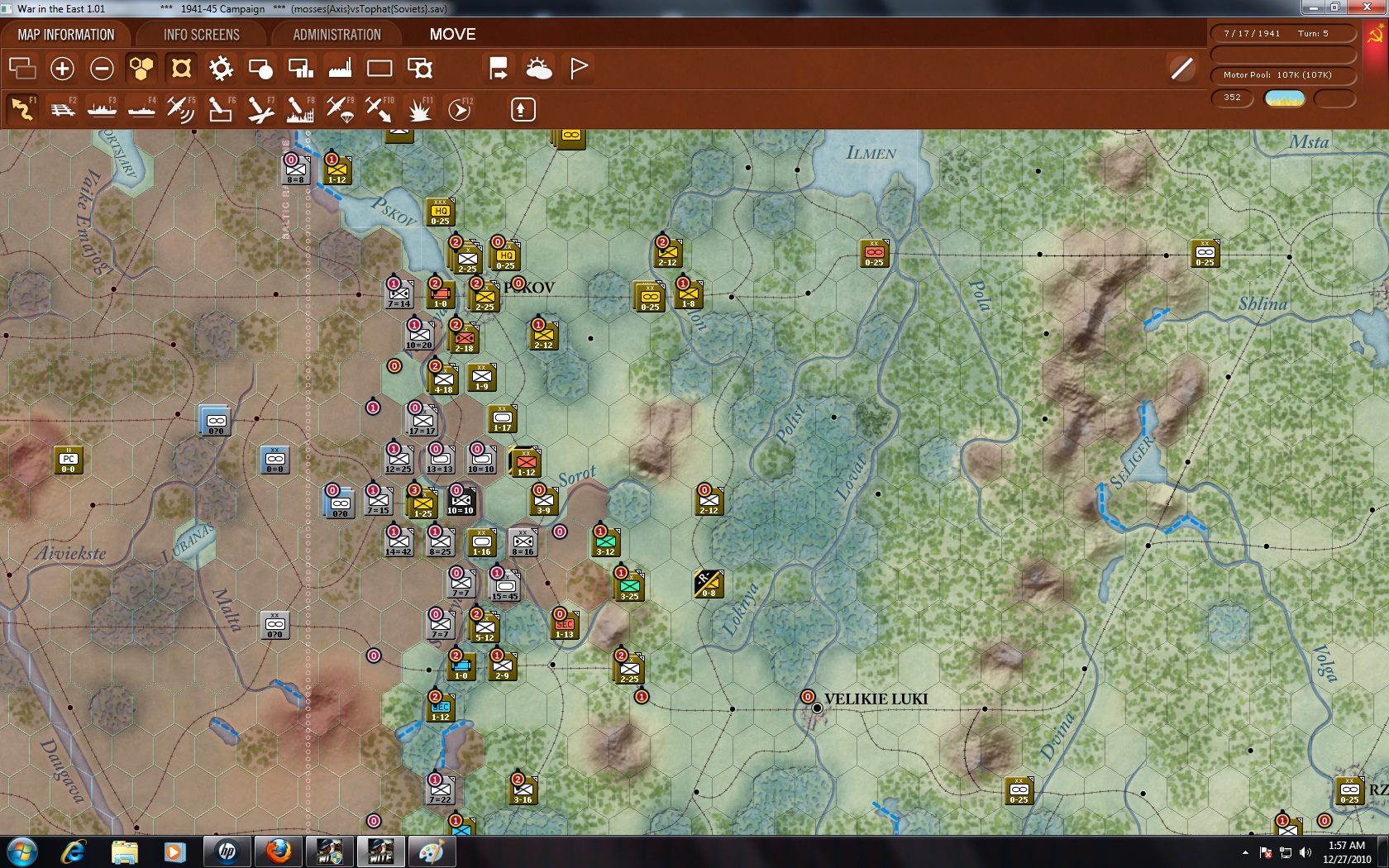Select the German unit counter labeled 14=42
This screenshot has width=1389, height=868.
[x=399, y=543]
